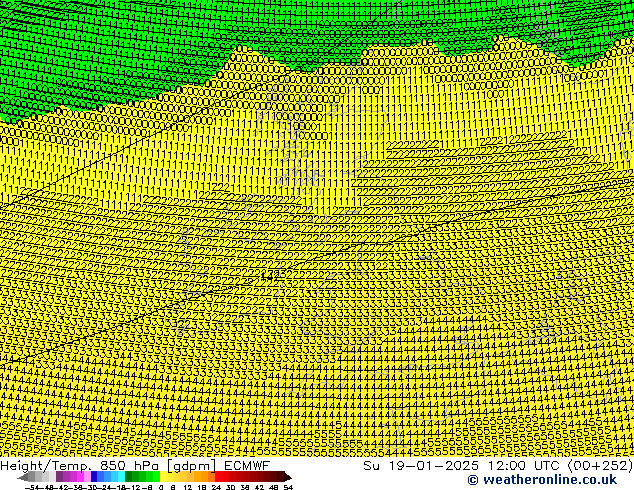634x490 pixels.
Task: Open the weatheronline.co.uk copyright link
Action: [542, 480]
